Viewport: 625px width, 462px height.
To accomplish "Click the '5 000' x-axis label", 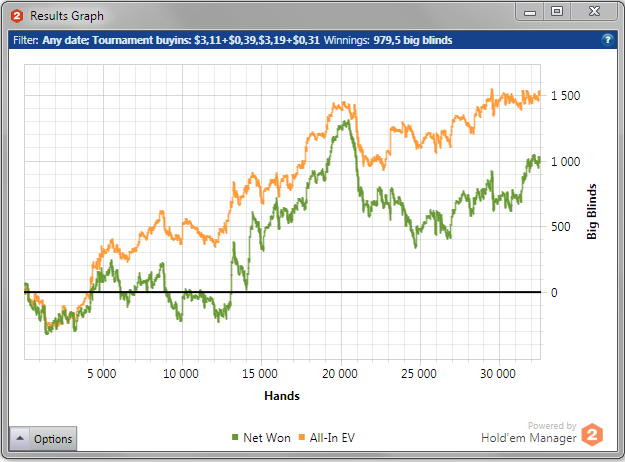I will pyautogui.click(x=102, y=374).
